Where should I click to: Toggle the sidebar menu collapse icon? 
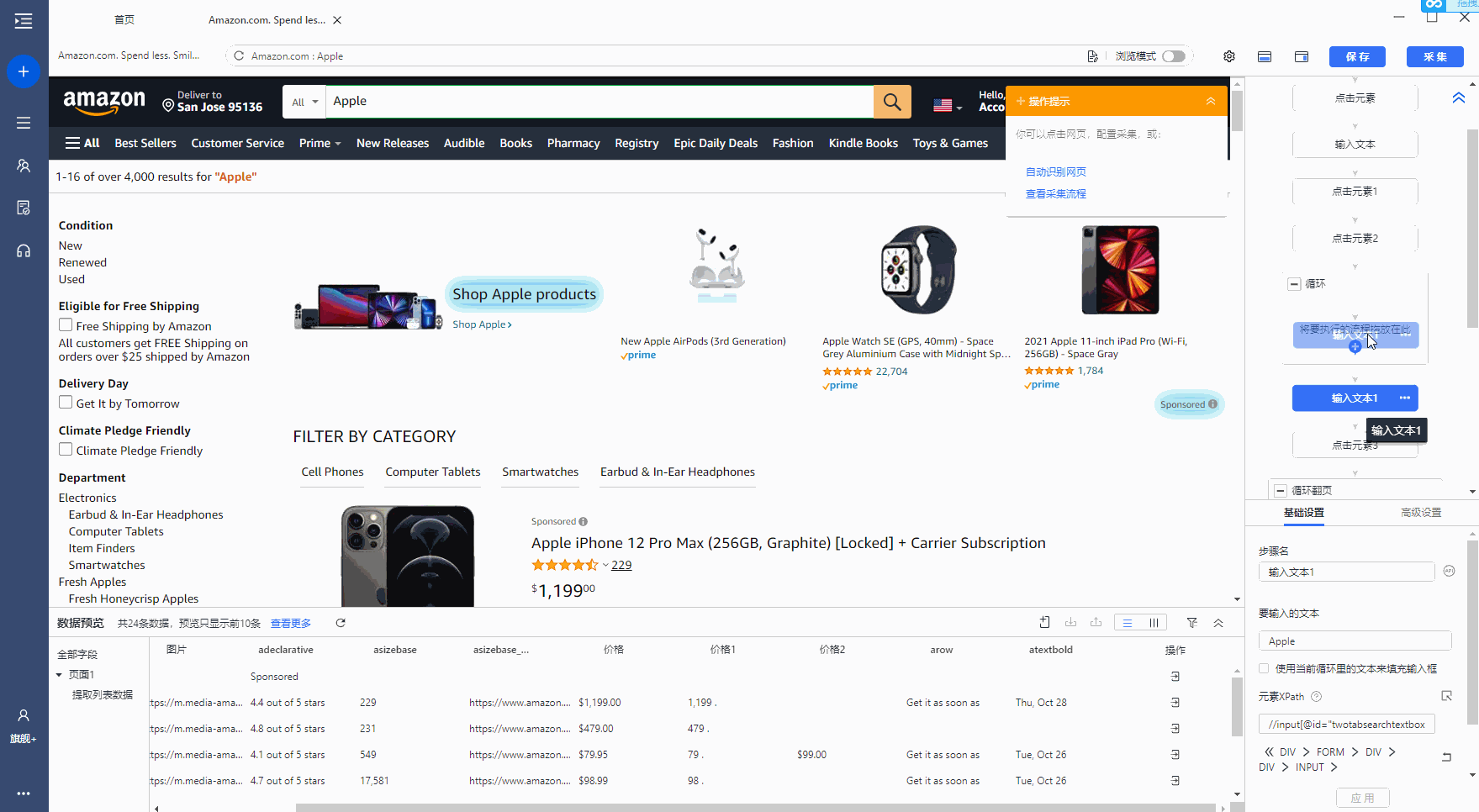click(24, 21)
